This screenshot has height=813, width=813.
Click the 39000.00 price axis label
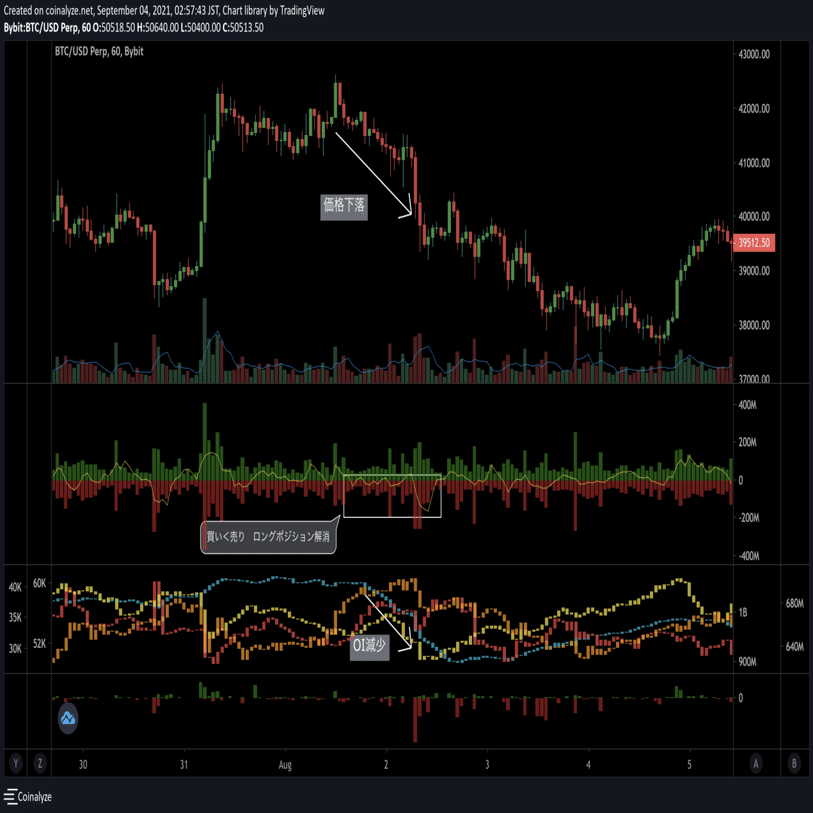coord(754,271)
